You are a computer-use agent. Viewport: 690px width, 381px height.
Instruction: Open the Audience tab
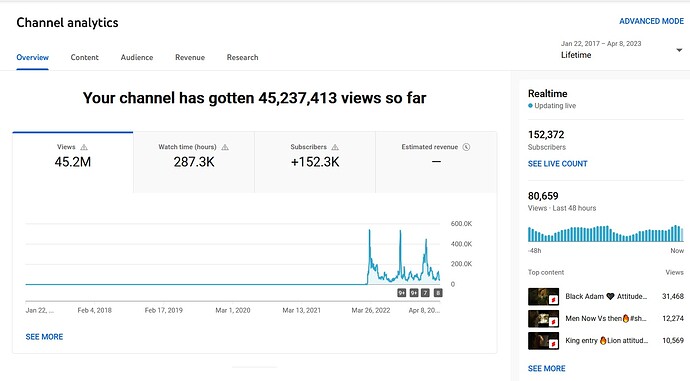tap(137, 57)
